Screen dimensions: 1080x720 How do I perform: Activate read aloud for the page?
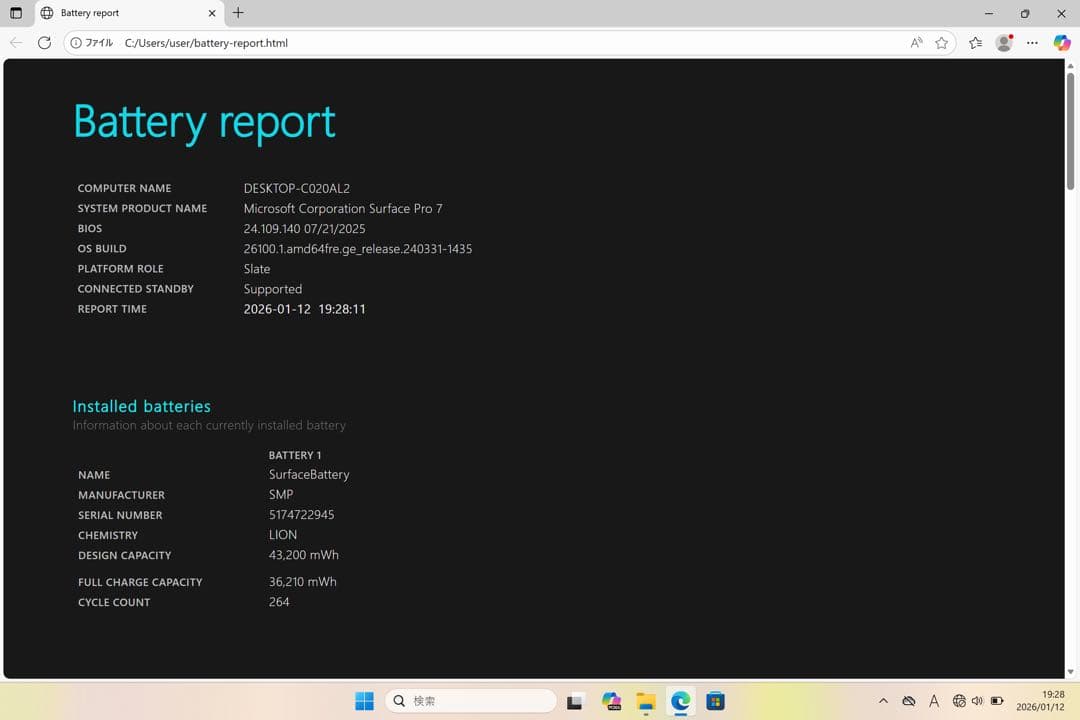(x=916, y=43)
